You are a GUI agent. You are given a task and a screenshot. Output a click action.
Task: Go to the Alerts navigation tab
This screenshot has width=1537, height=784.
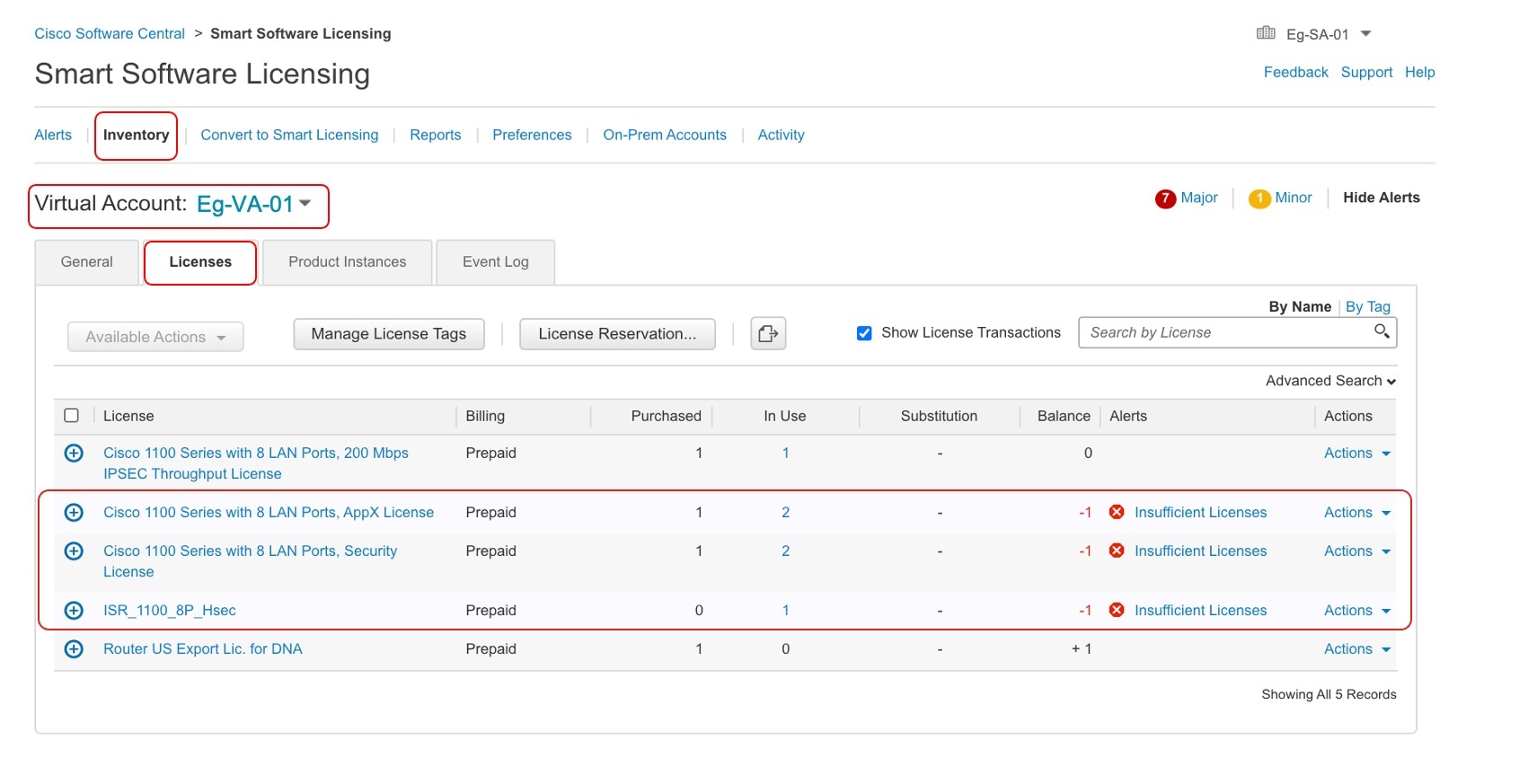(53, 135)
